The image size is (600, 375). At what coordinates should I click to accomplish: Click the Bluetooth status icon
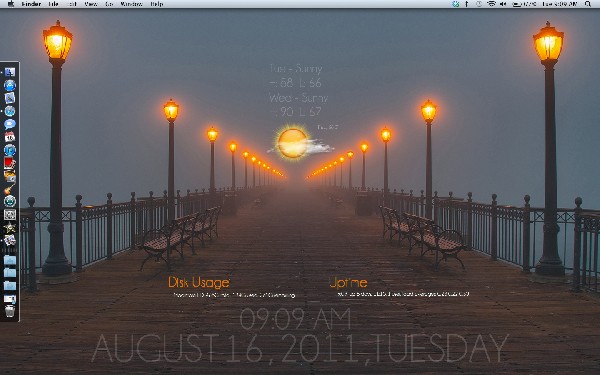click(466, 4)
